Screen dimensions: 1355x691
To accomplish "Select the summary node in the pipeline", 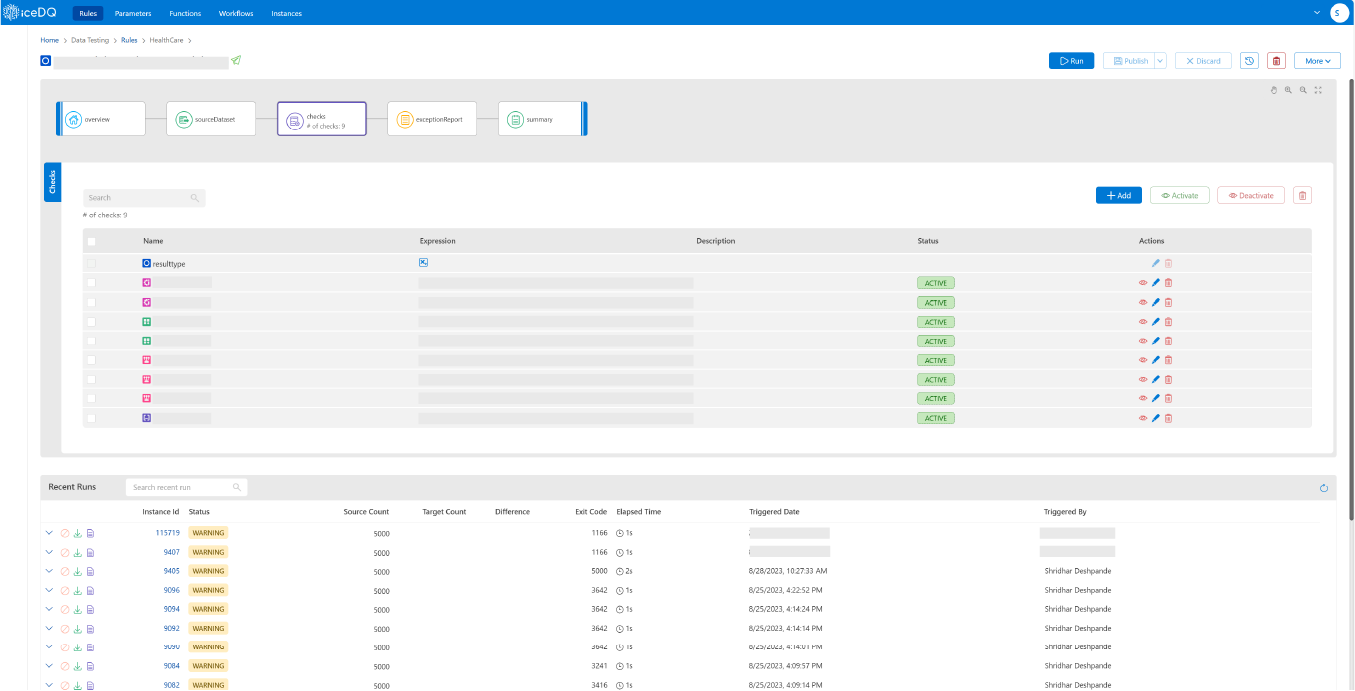I will [x=542, y=118].
